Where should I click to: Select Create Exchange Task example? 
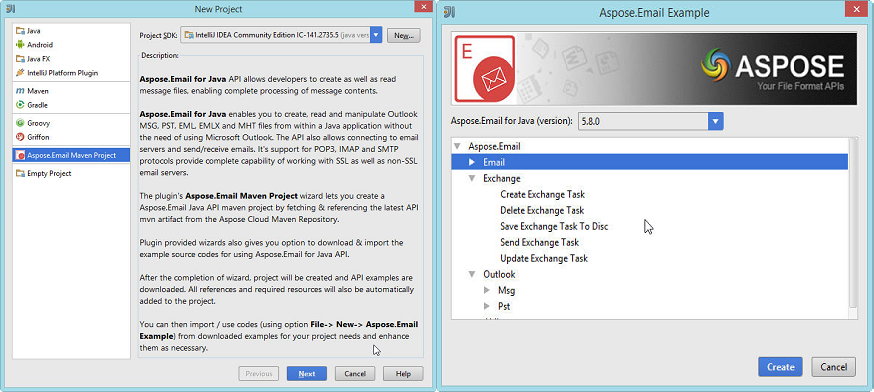point(542,195)
